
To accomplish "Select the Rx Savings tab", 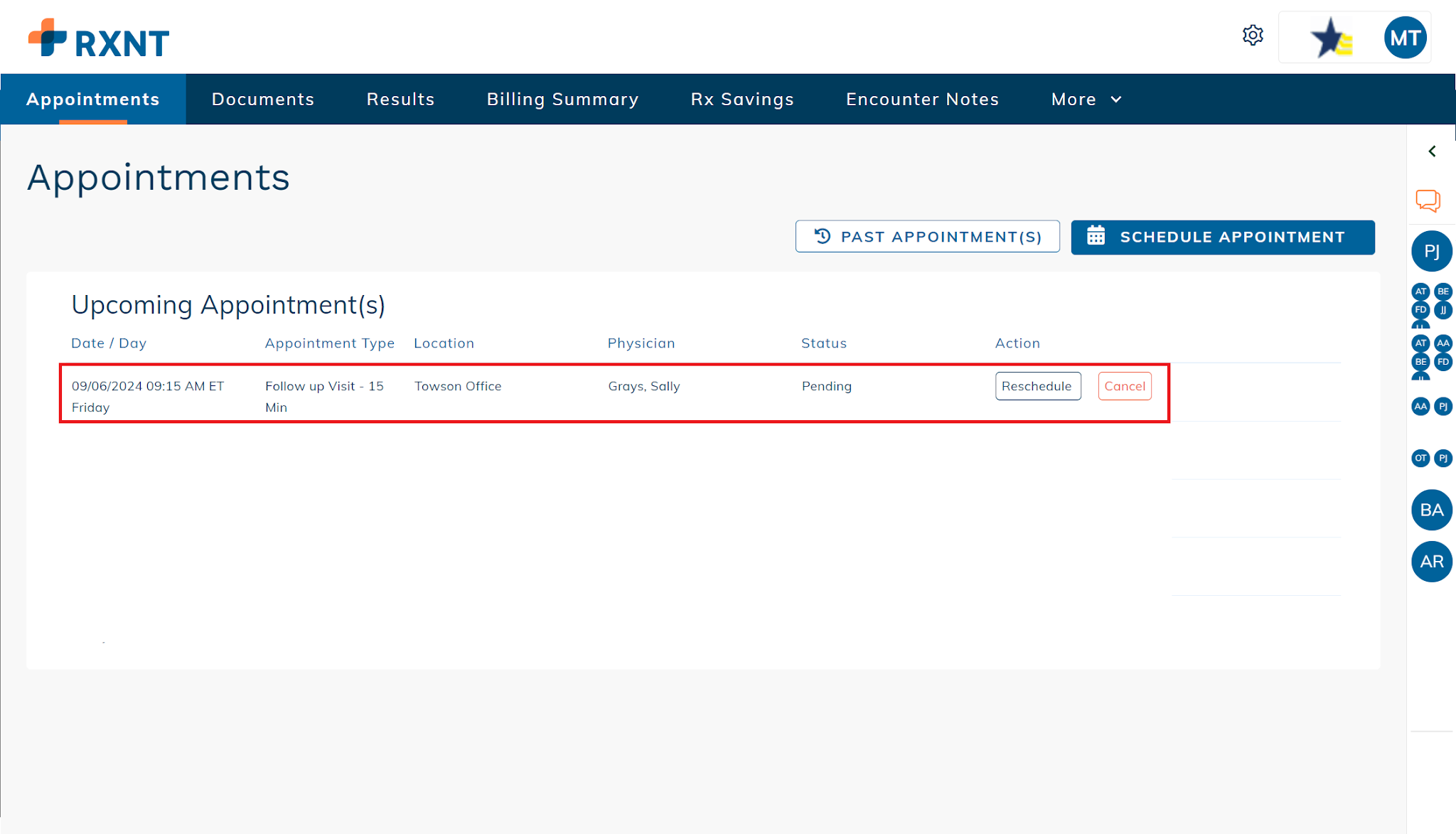I will (742, 100).
